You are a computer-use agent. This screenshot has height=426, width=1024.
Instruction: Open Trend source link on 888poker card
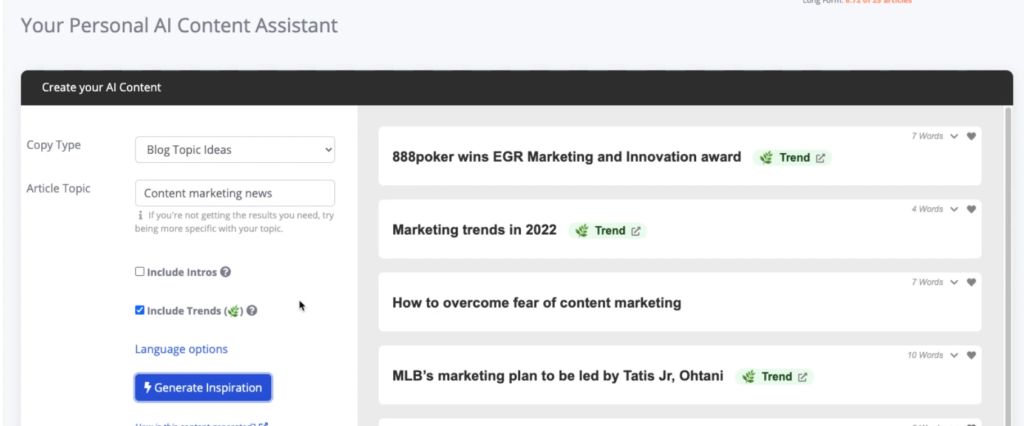coord(821,157)
